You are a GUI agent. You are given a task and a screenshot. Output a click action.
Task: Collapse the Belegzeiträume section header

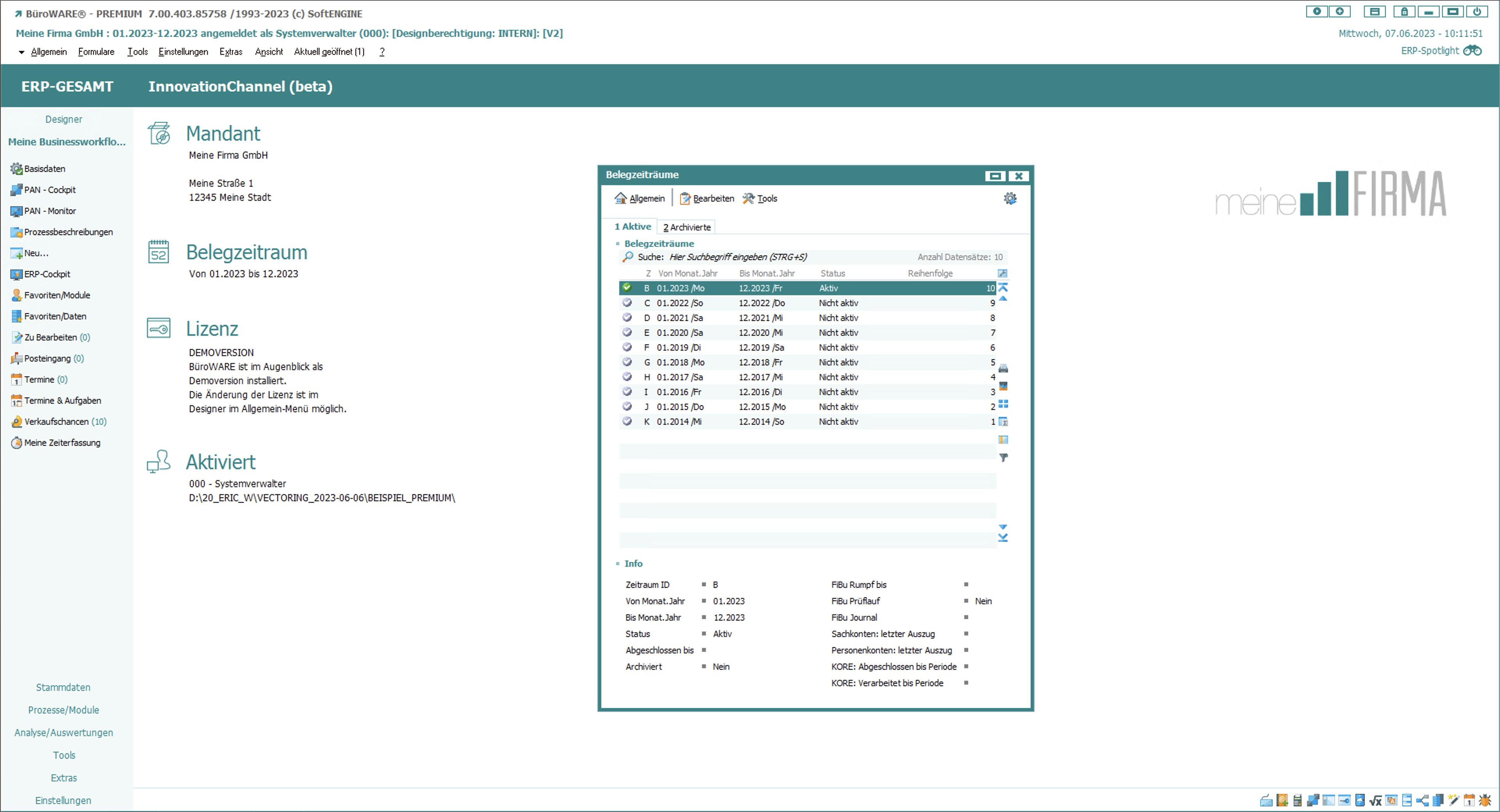[x=618, y=244]
